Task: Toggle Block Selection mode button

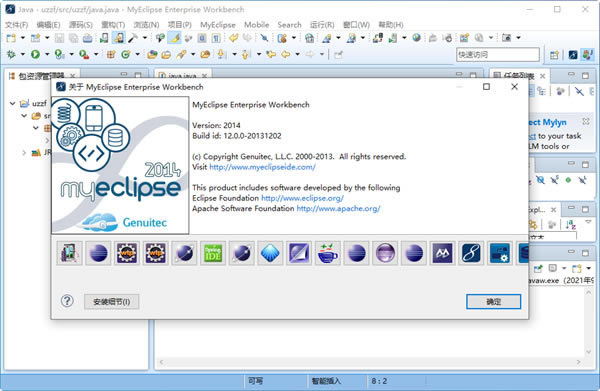Action: tap(202, 38)
